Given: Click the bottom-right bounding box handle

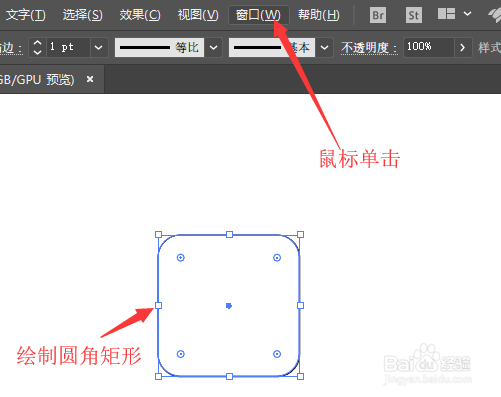Looking at the screenshot, I should coord(300,376).
